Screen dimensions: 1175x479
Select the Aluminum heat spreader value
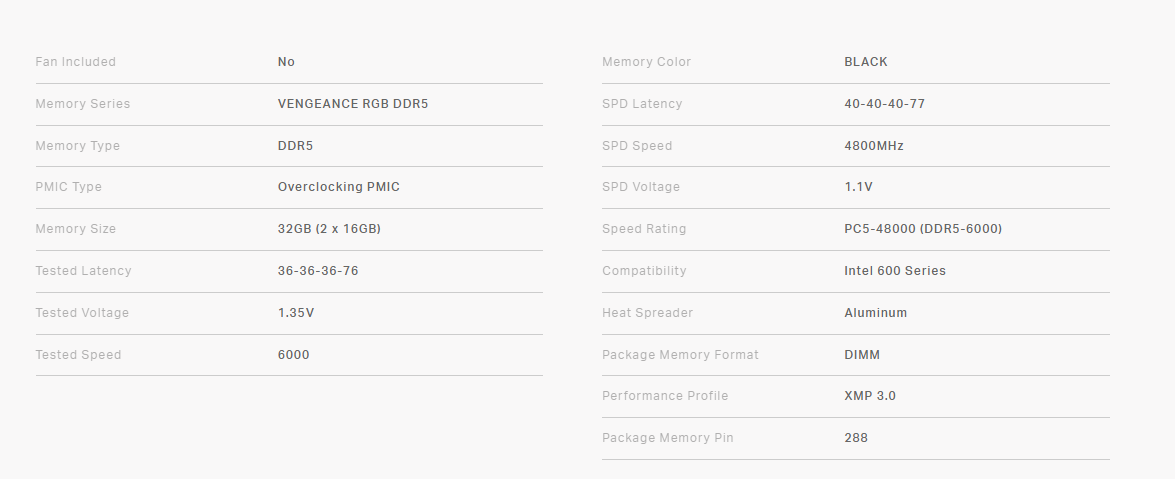[x=876, y=313]
